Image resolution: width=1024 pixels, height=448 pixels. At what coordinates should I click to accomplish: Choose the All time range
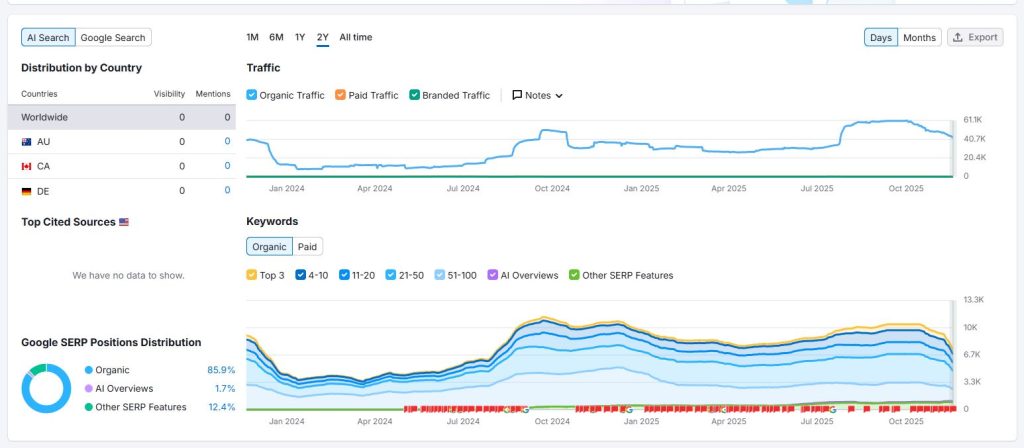355,37
